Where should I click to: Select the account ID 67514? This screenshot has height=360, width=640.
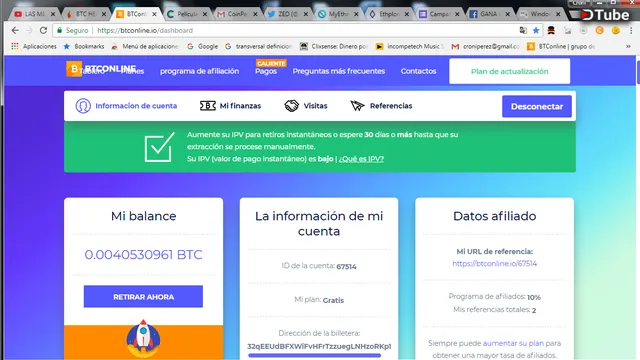347,267
